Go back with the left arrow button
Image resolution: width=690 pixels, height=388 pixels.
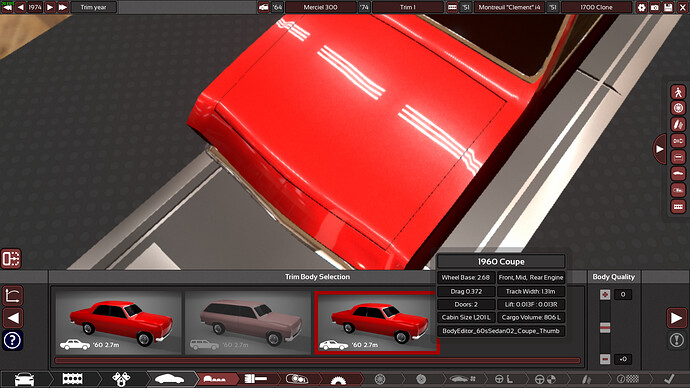pyautogui.click(x=13, y=318)
